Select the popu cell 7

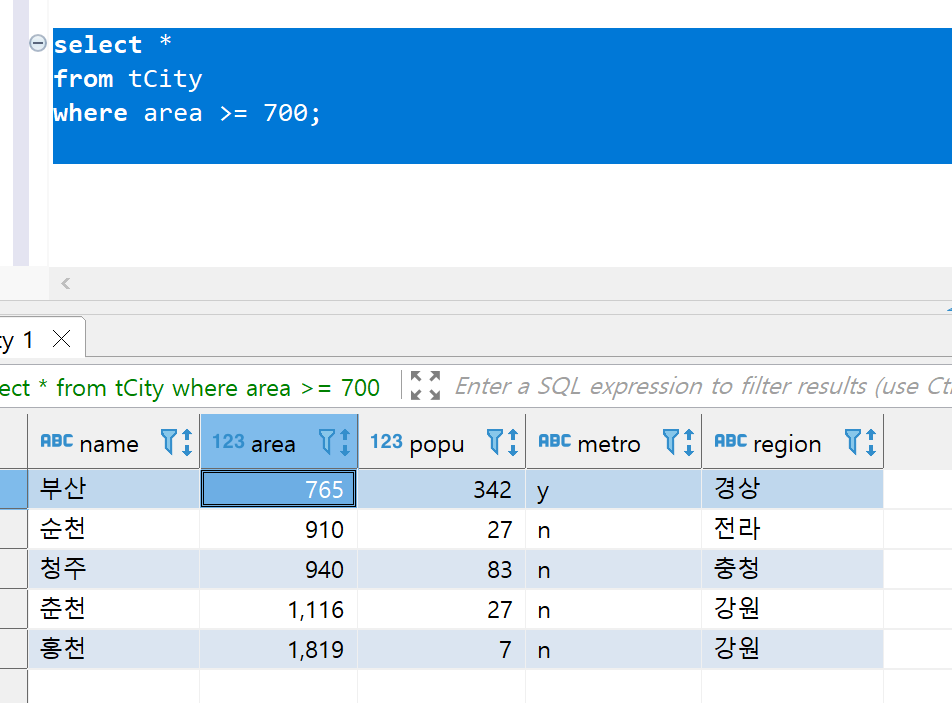[x=441, y=649]
